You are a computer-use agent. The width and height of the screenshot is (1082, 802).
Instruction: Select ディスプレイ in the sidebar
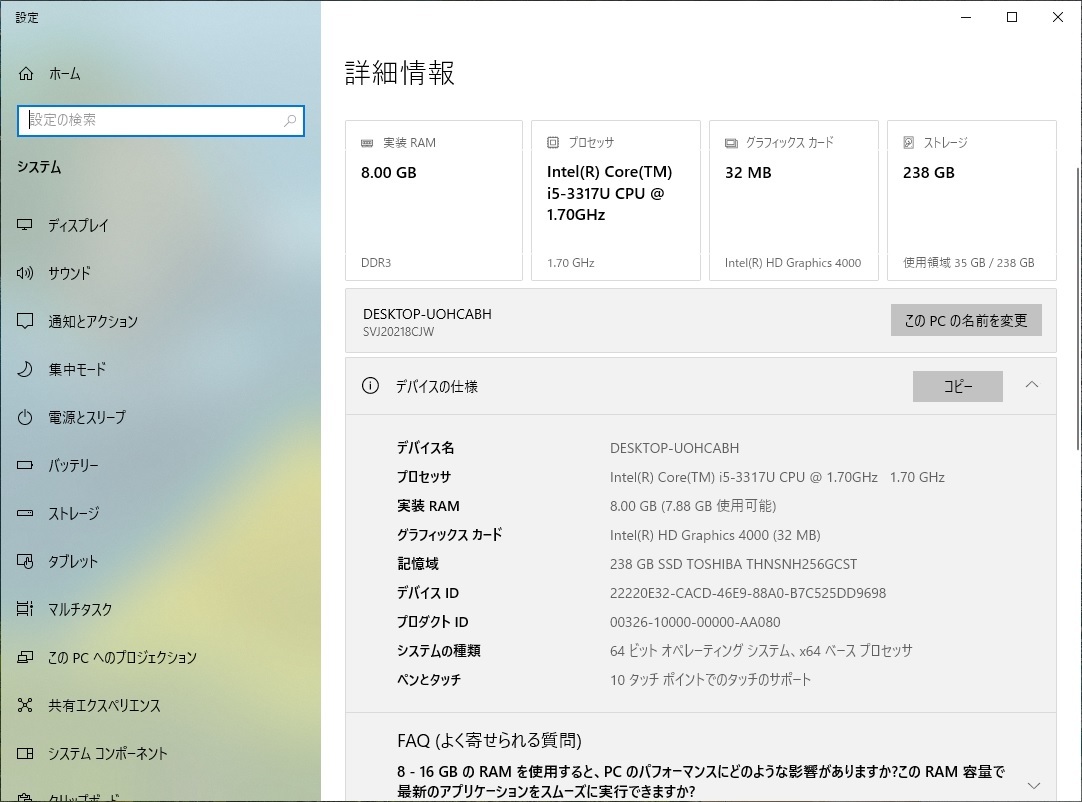(160, 225)
